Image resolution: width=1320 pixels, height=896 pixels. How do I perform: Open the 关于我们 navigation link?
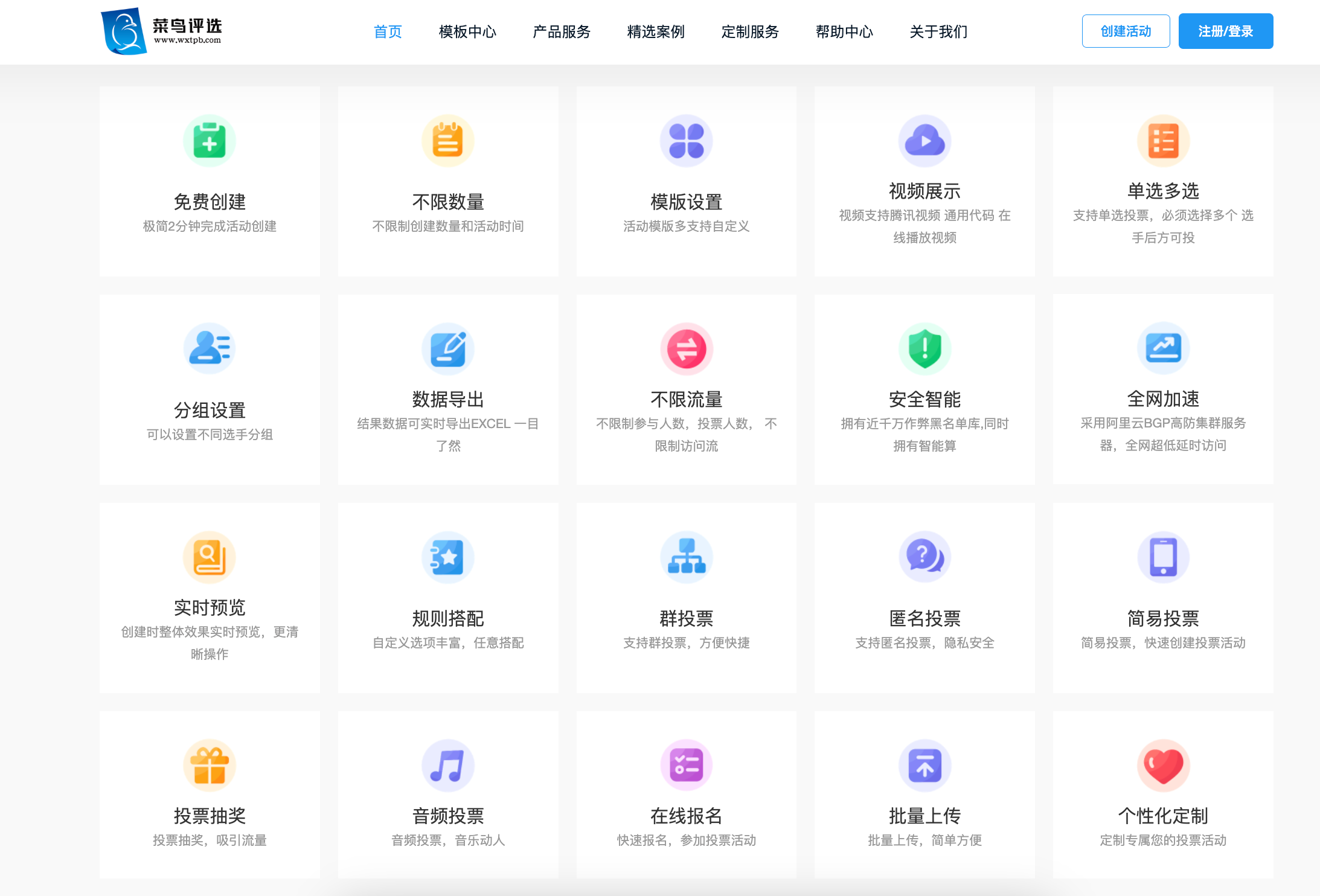coord(938,31)
